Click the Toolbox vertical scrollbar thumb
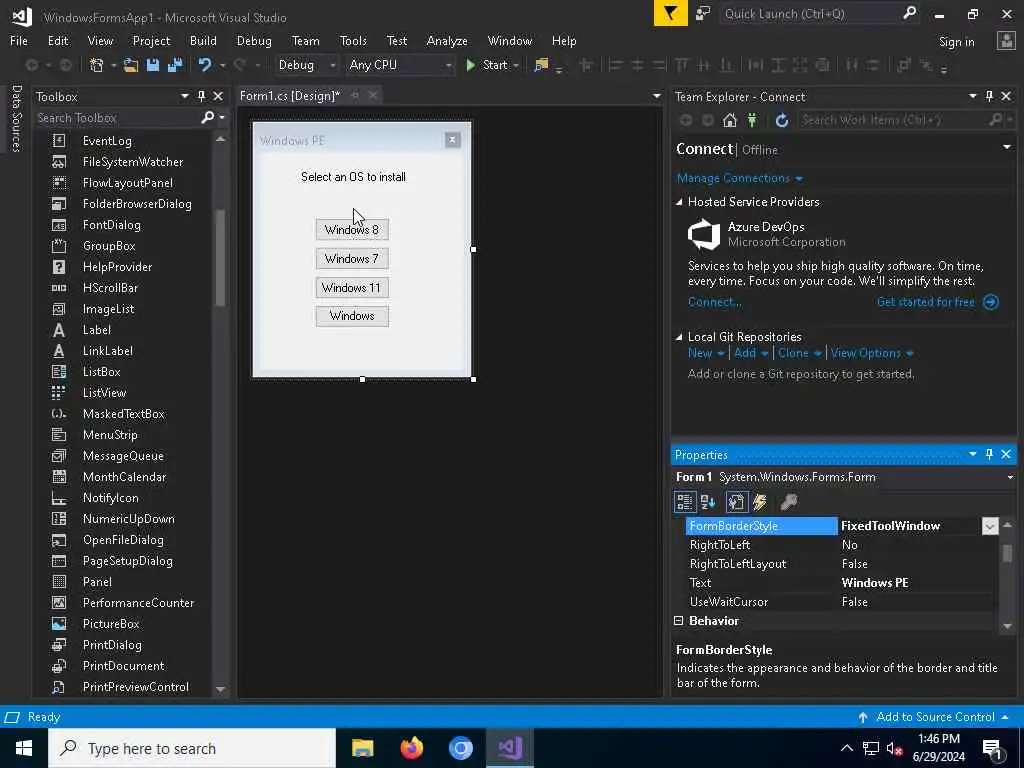Screen dimensions: 1024x768 pyautogui.click(x=220, y=257)
